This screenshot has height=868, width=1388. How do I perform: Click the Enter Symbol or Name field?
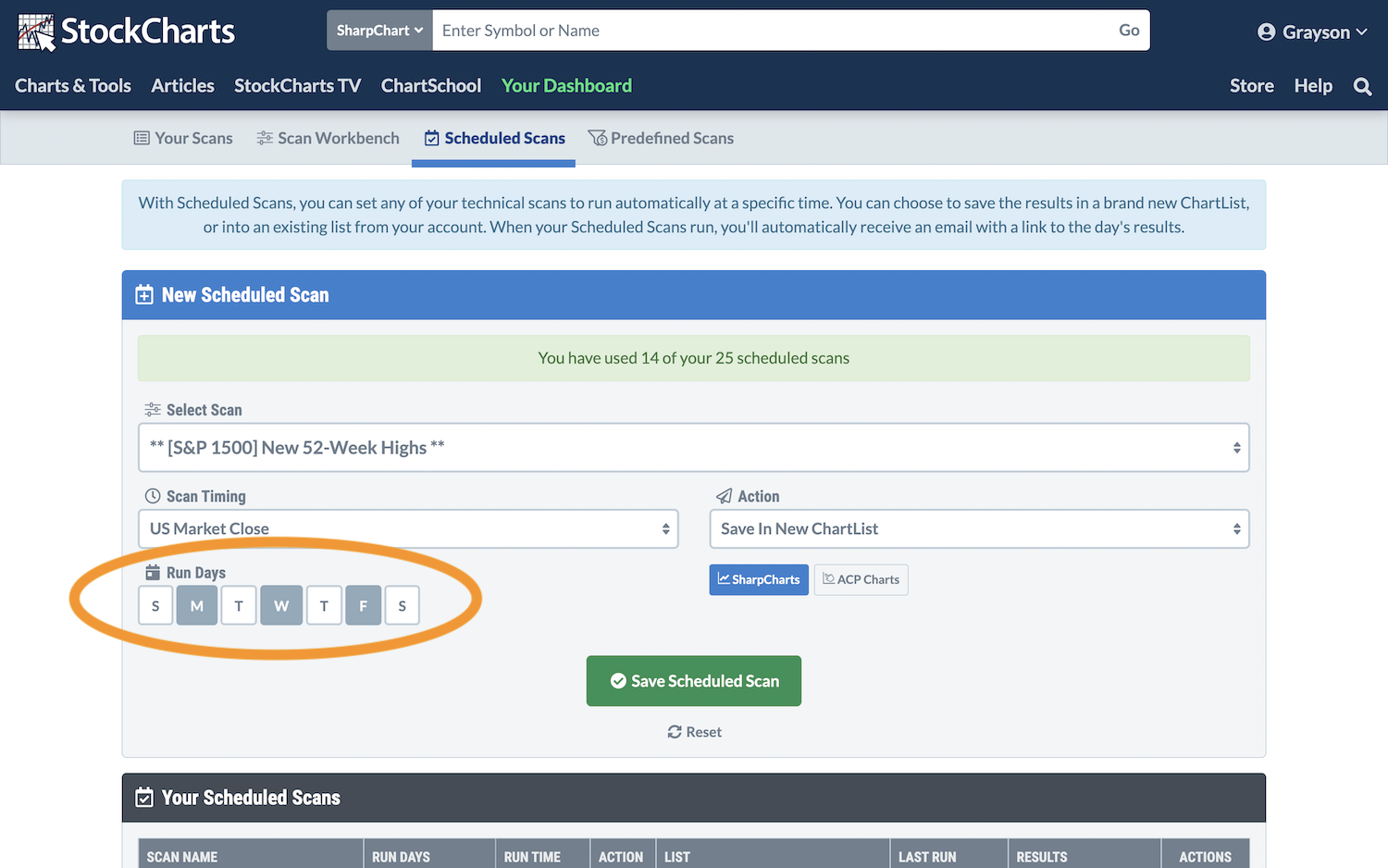pos(771,31)
